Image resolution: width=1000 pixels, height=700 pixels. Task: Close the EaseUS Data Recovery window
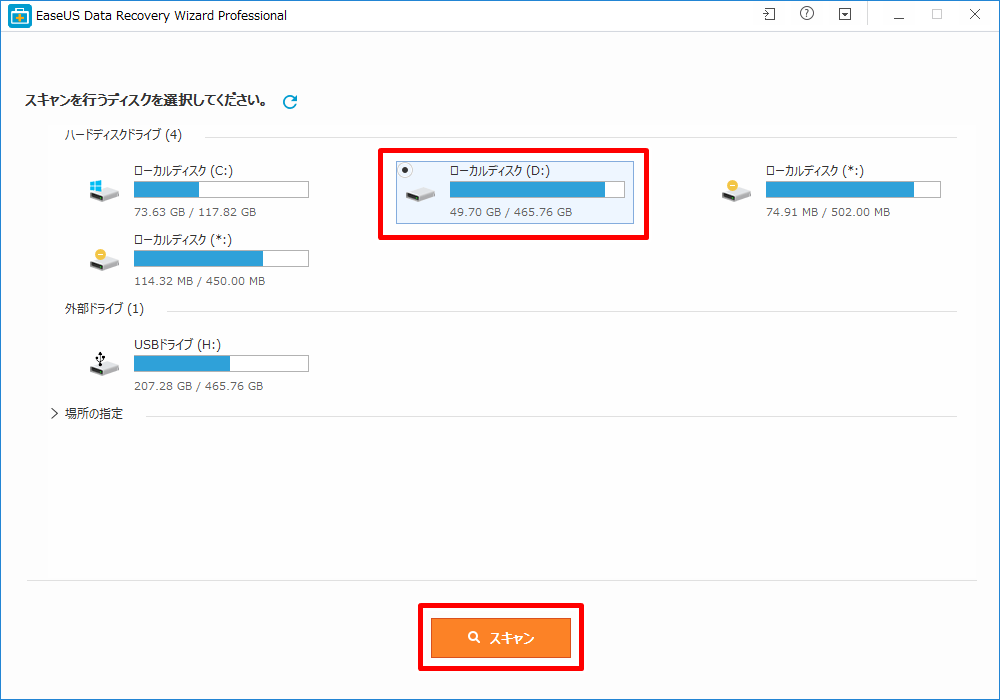click(975, 15)
